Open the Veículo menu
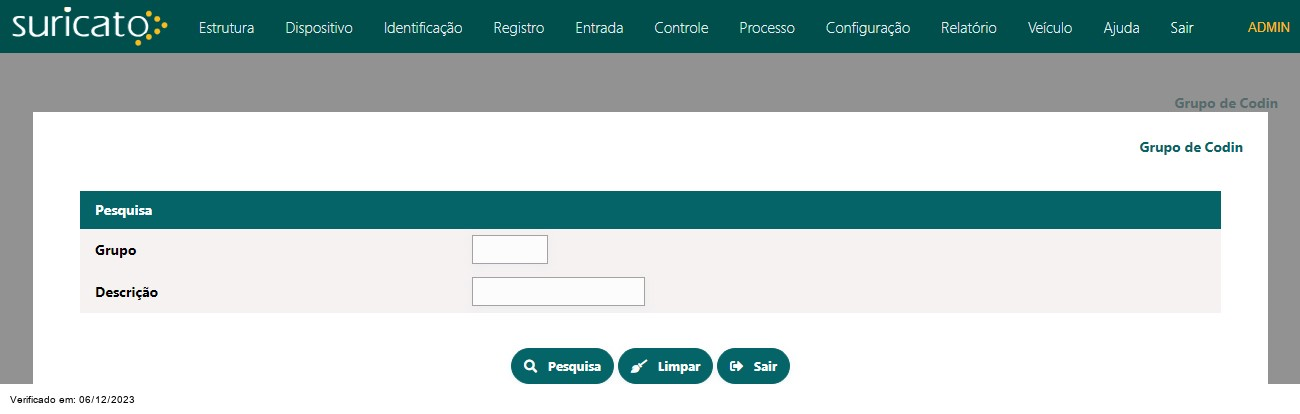Screen dimensions: 1300x414 coord(1050,28)
